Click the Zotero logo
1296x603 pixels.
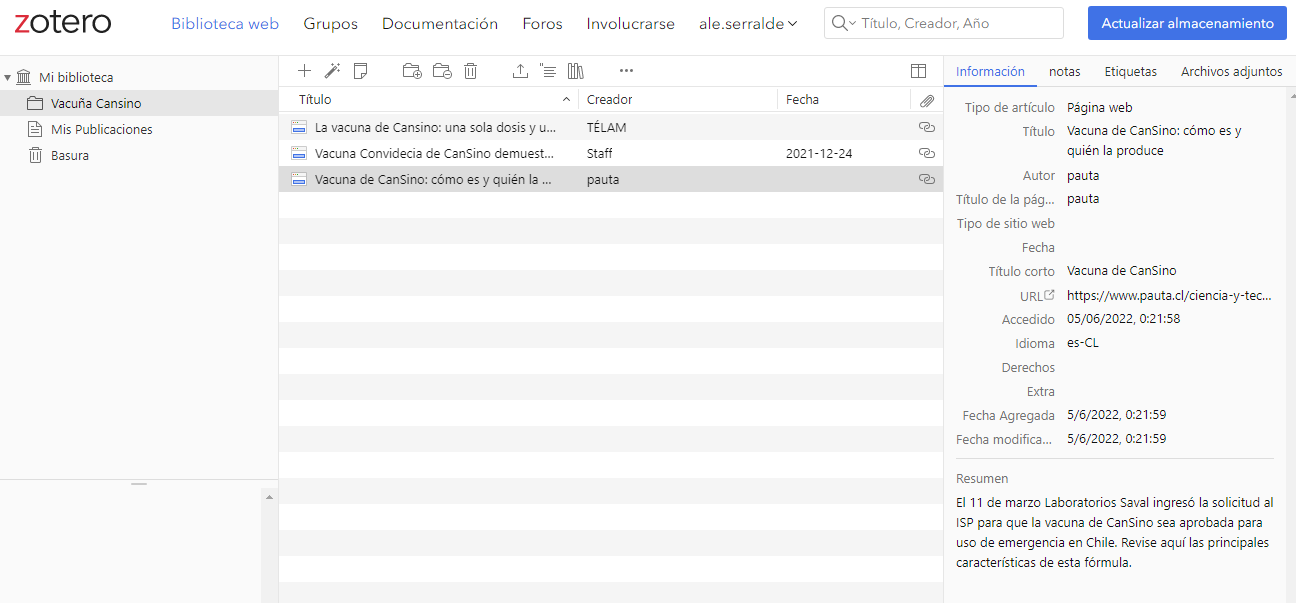[63, 22]
